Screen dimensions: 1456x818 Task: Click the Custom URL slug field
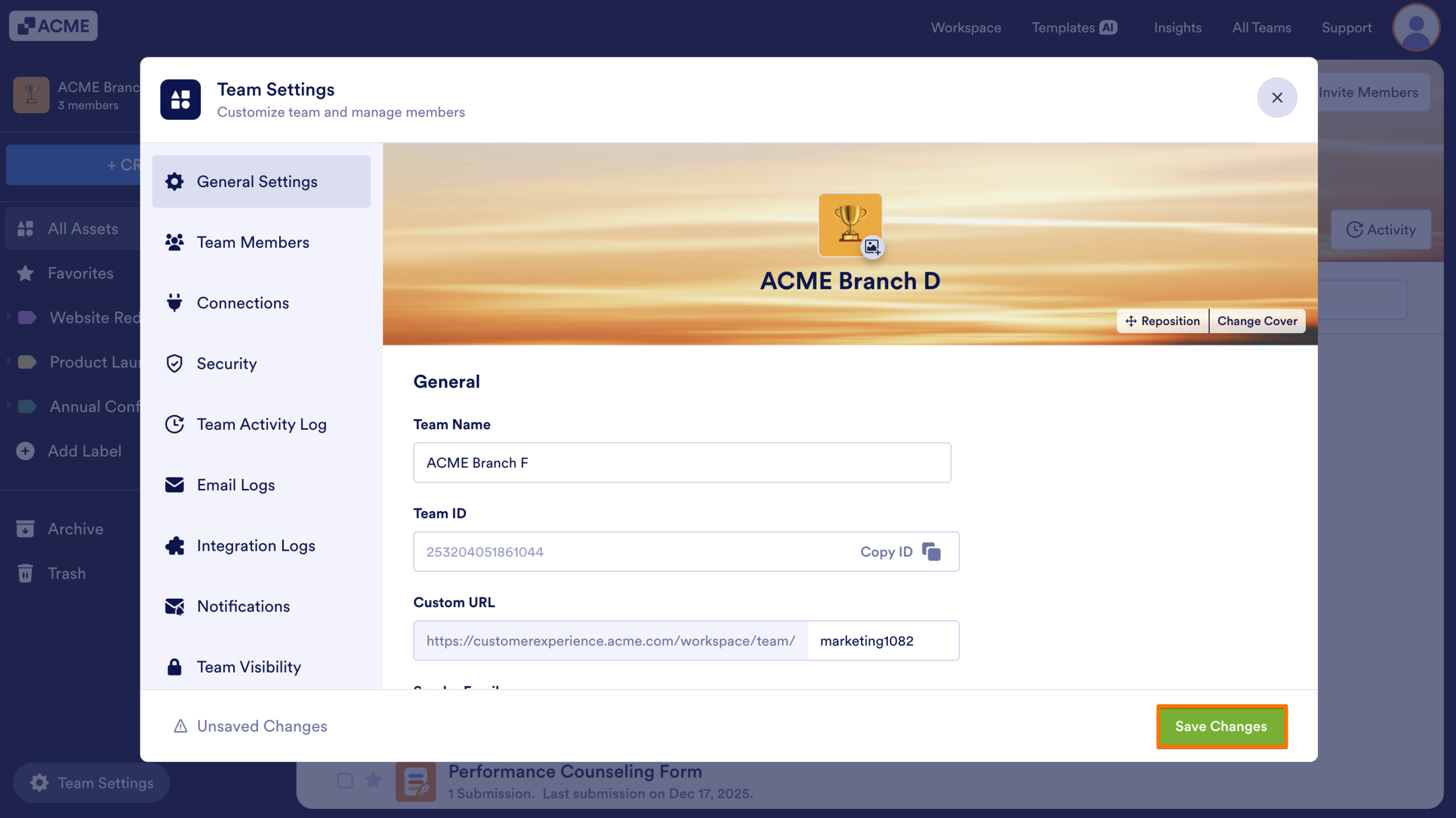[883, 641]
